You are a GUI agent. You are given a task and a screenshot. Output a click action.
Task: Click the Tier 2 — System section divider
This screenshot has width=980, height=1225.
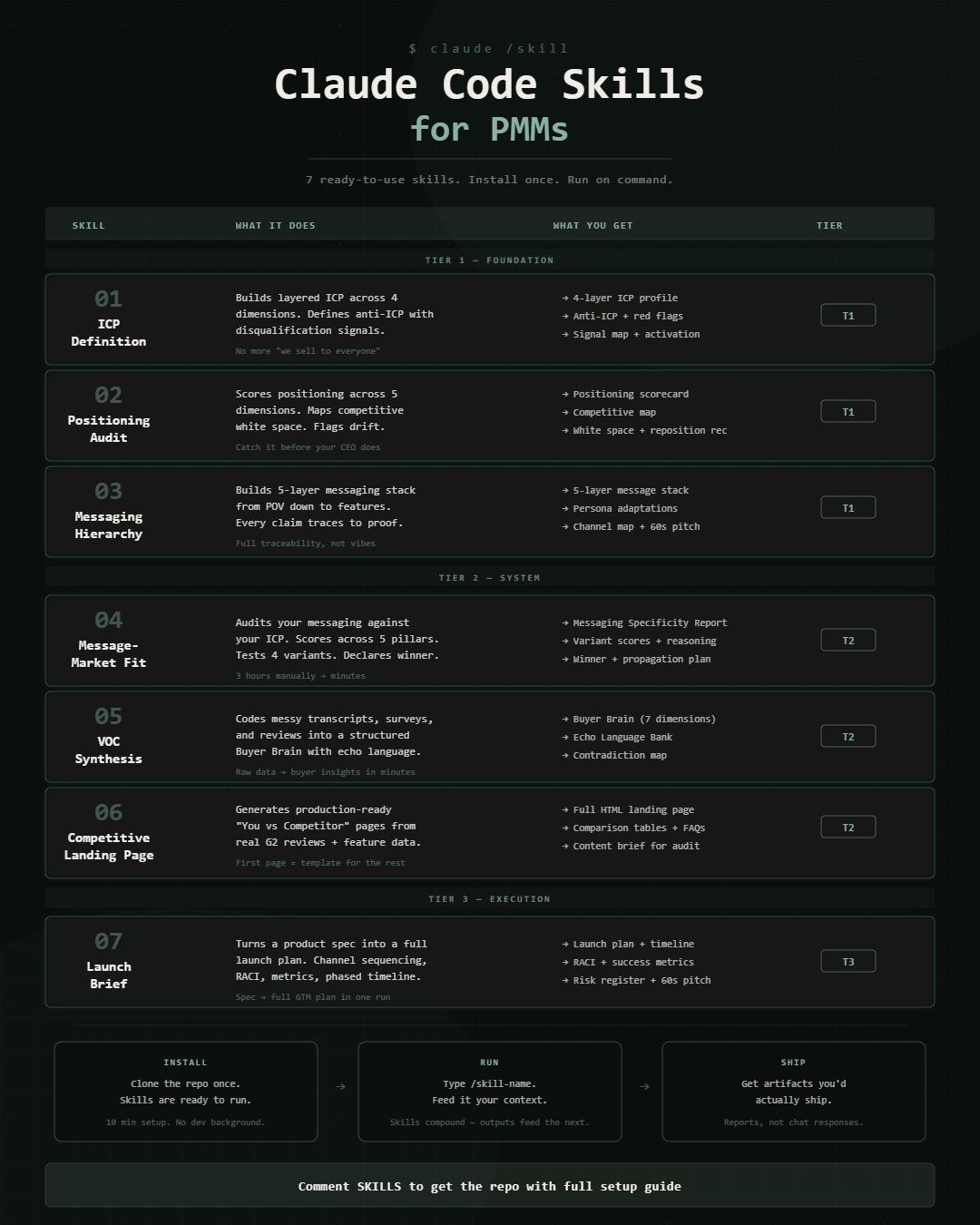pos(490,577)
